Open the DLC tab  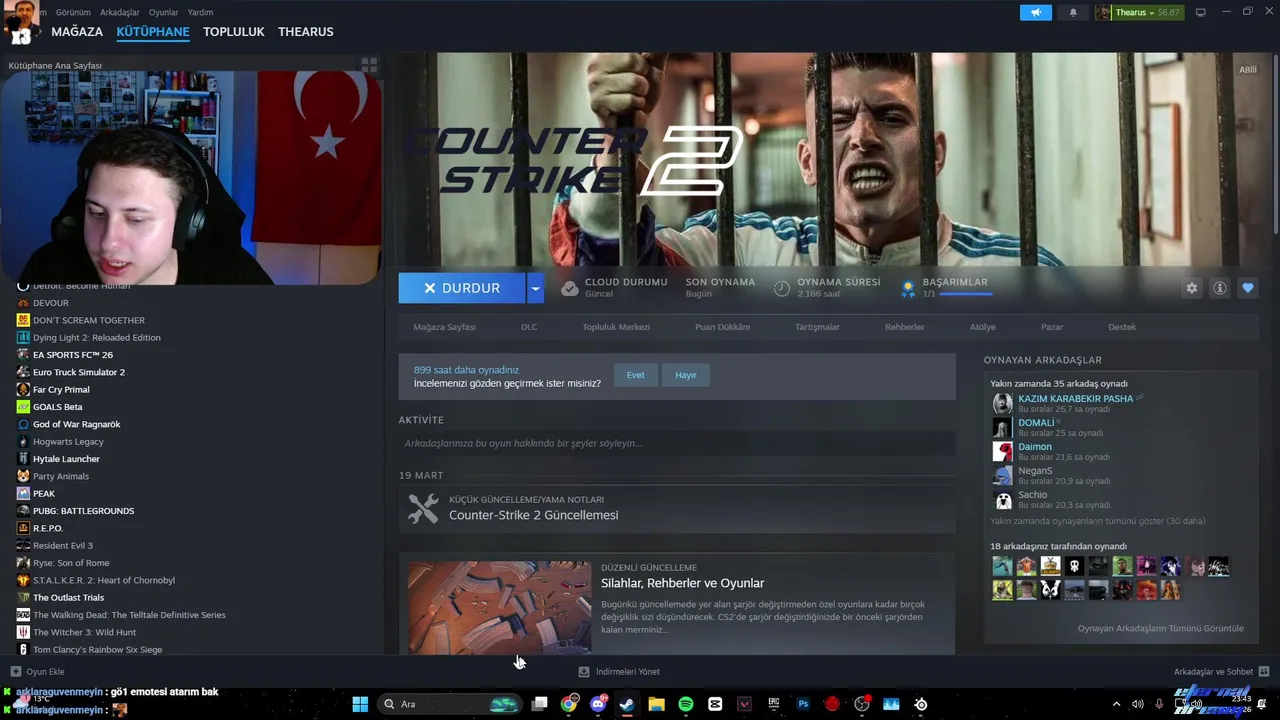529,327
